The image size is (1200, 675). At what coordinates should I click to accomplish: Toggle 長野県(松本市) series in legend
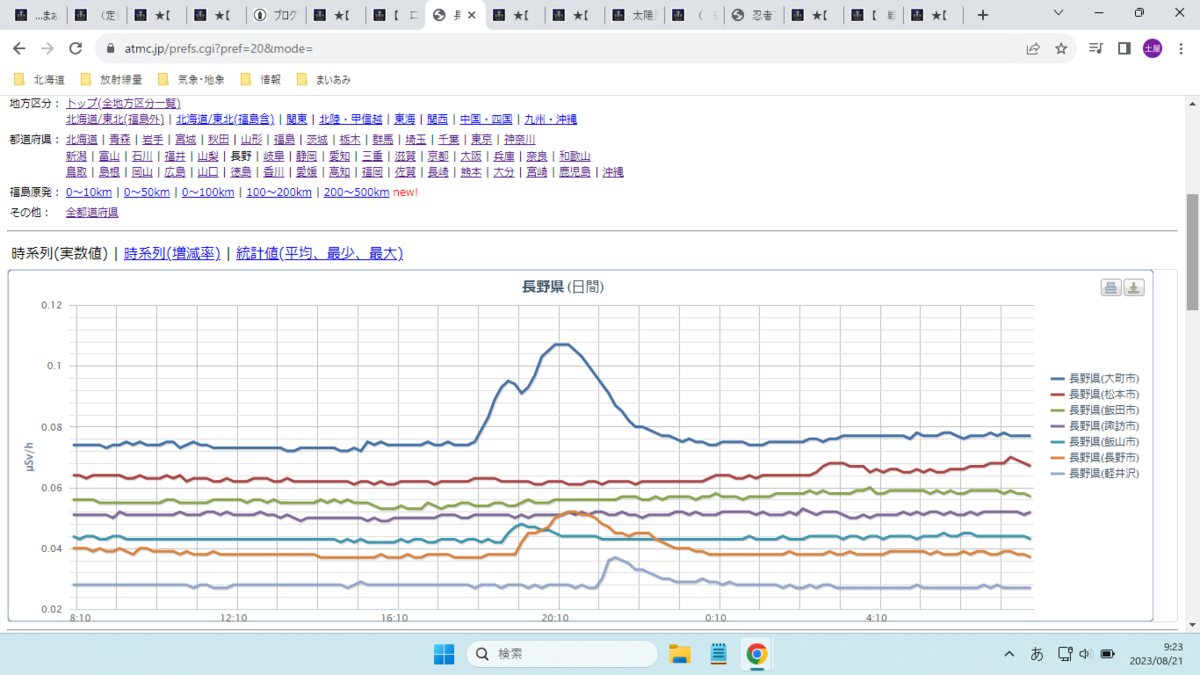pos(1095,394)
